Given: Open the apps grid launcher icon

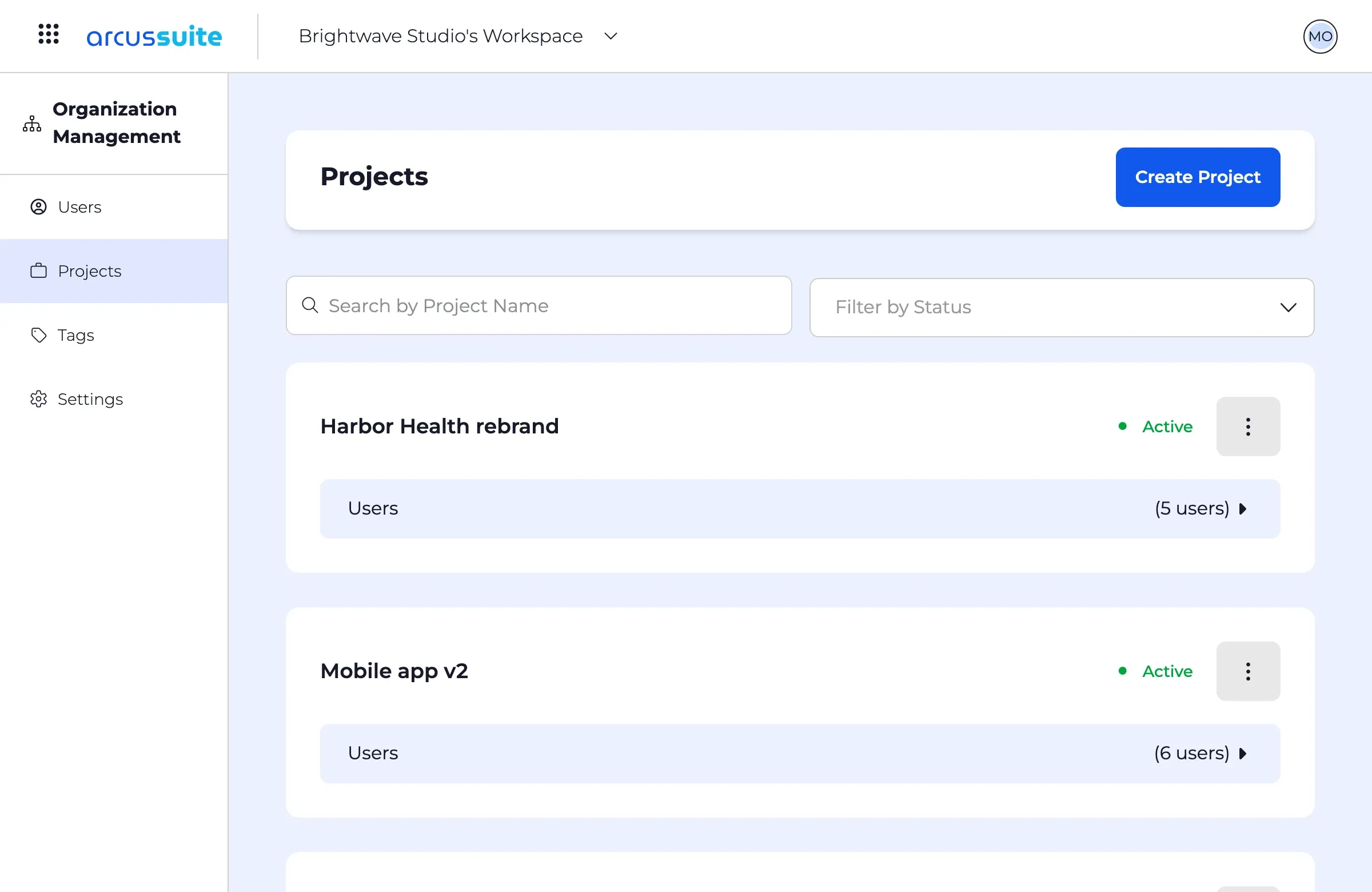Looking at the screenshot, I should click(49, 34).
